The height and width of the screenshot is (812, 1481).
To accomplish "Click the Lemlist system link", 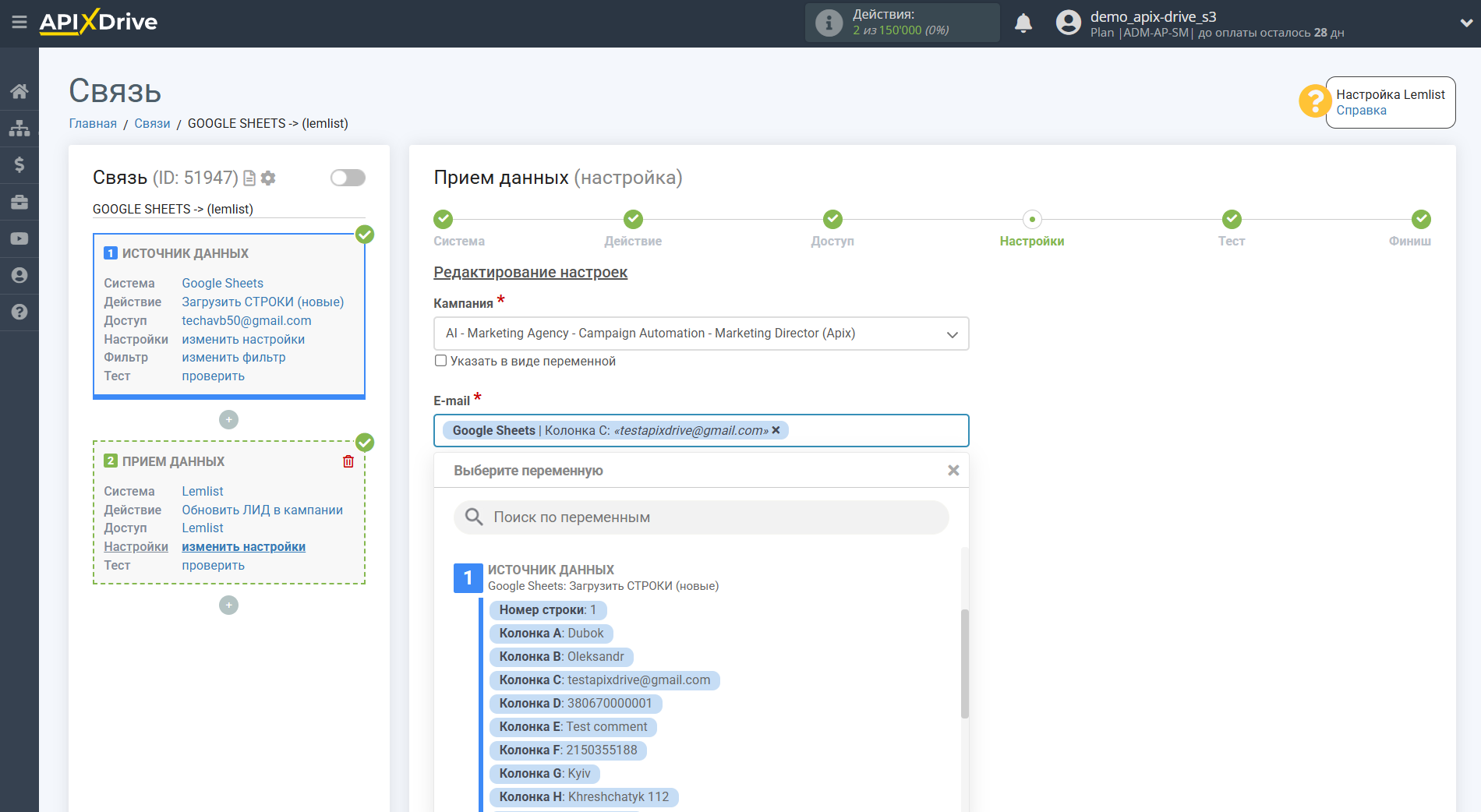I will [203, 491].
